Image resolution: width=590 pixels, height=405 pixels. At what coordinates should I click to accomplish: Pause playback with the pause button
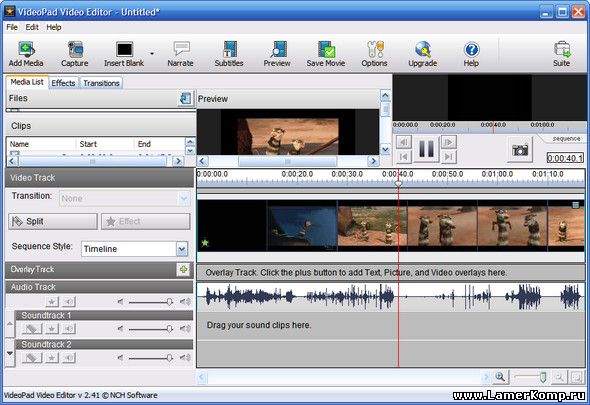tap(426, 149)
